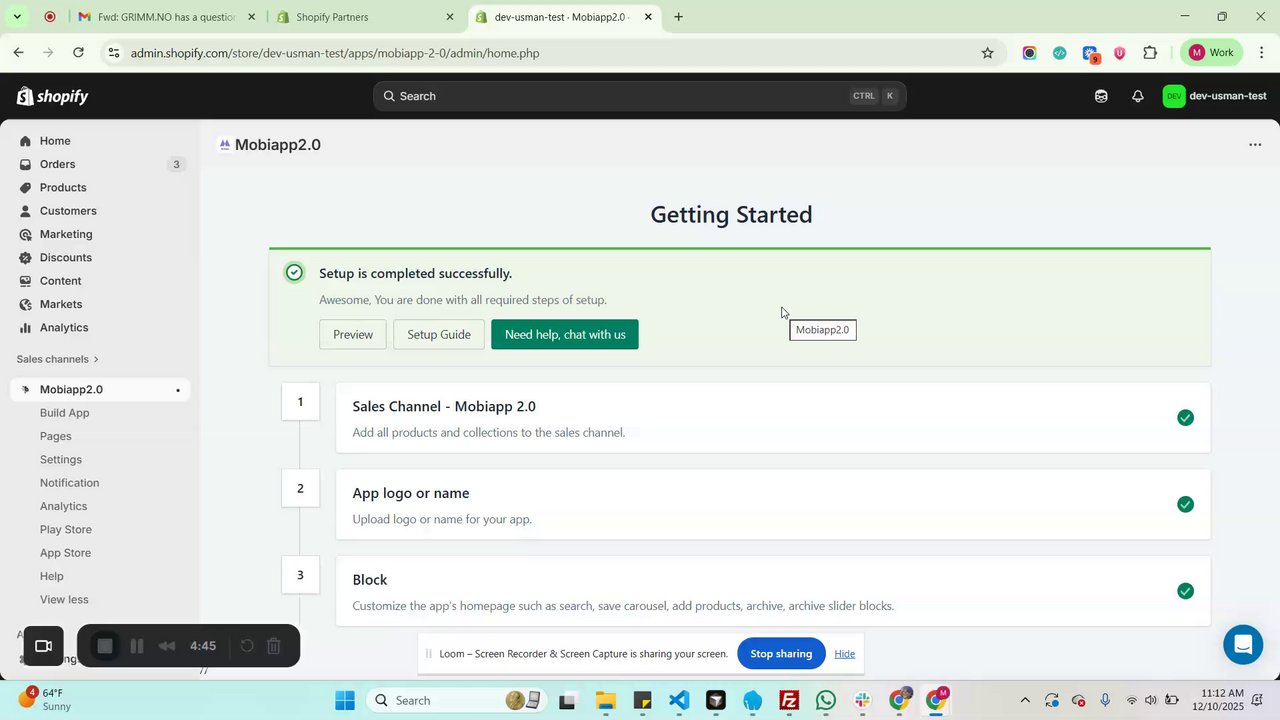Hide the Loom screen sharing bar
This screenshot has width=1280, height=720.
click(845, 654)
